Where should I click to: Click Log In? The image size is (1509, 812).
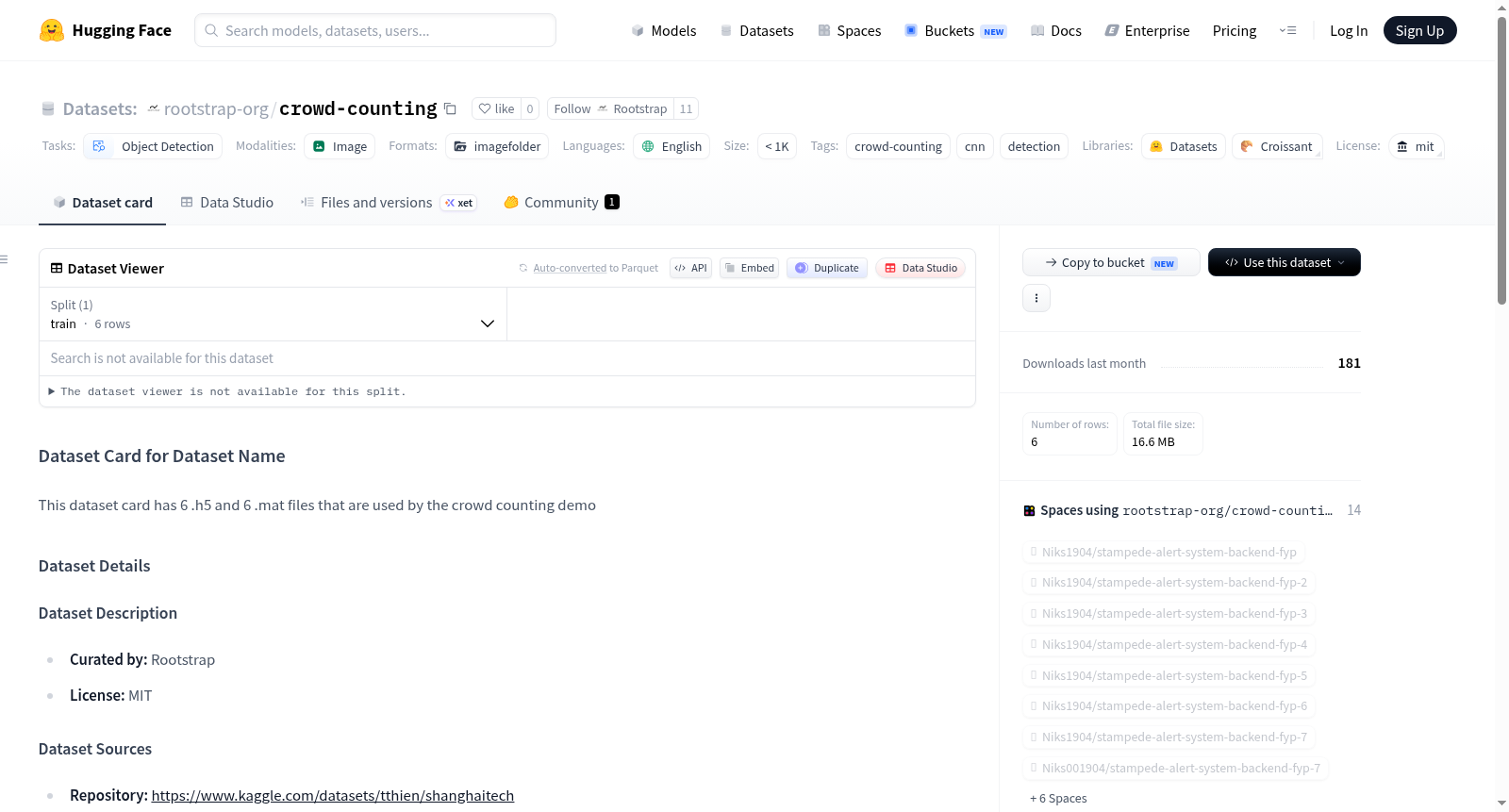(1349, 30)
